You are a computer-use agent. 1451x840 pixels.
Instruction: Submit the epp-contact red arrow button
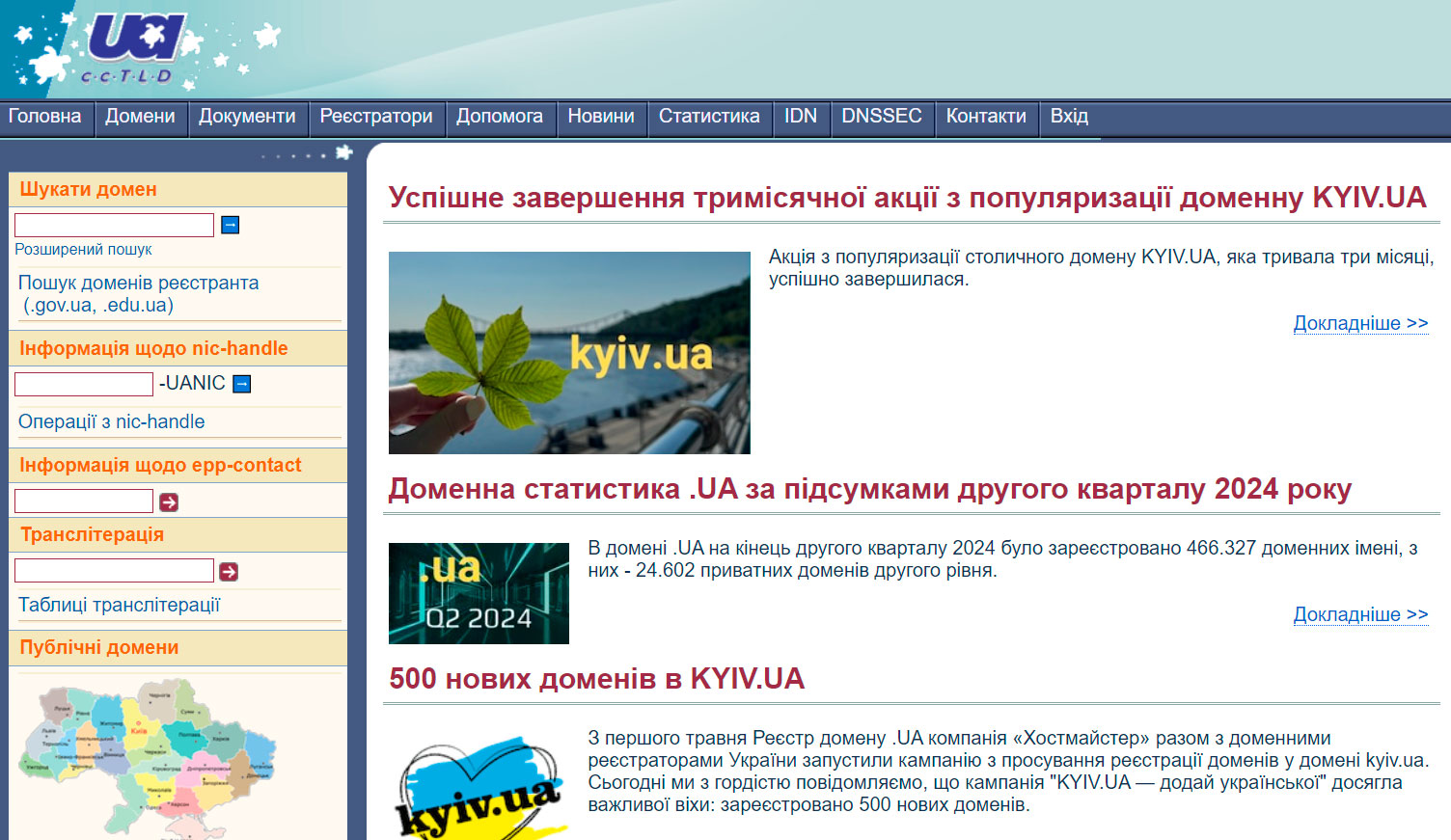[x=169, y=502]
